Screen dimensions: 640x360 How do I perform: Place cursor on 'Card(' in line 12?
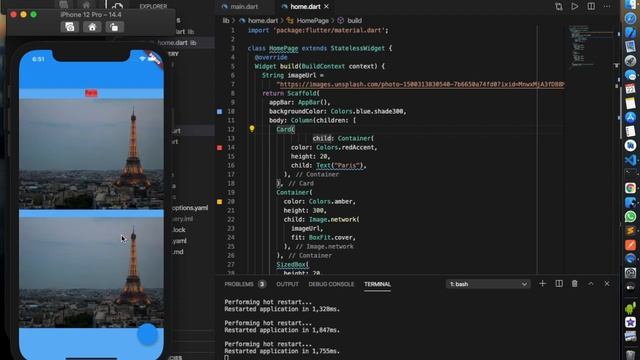coord(285,129)
